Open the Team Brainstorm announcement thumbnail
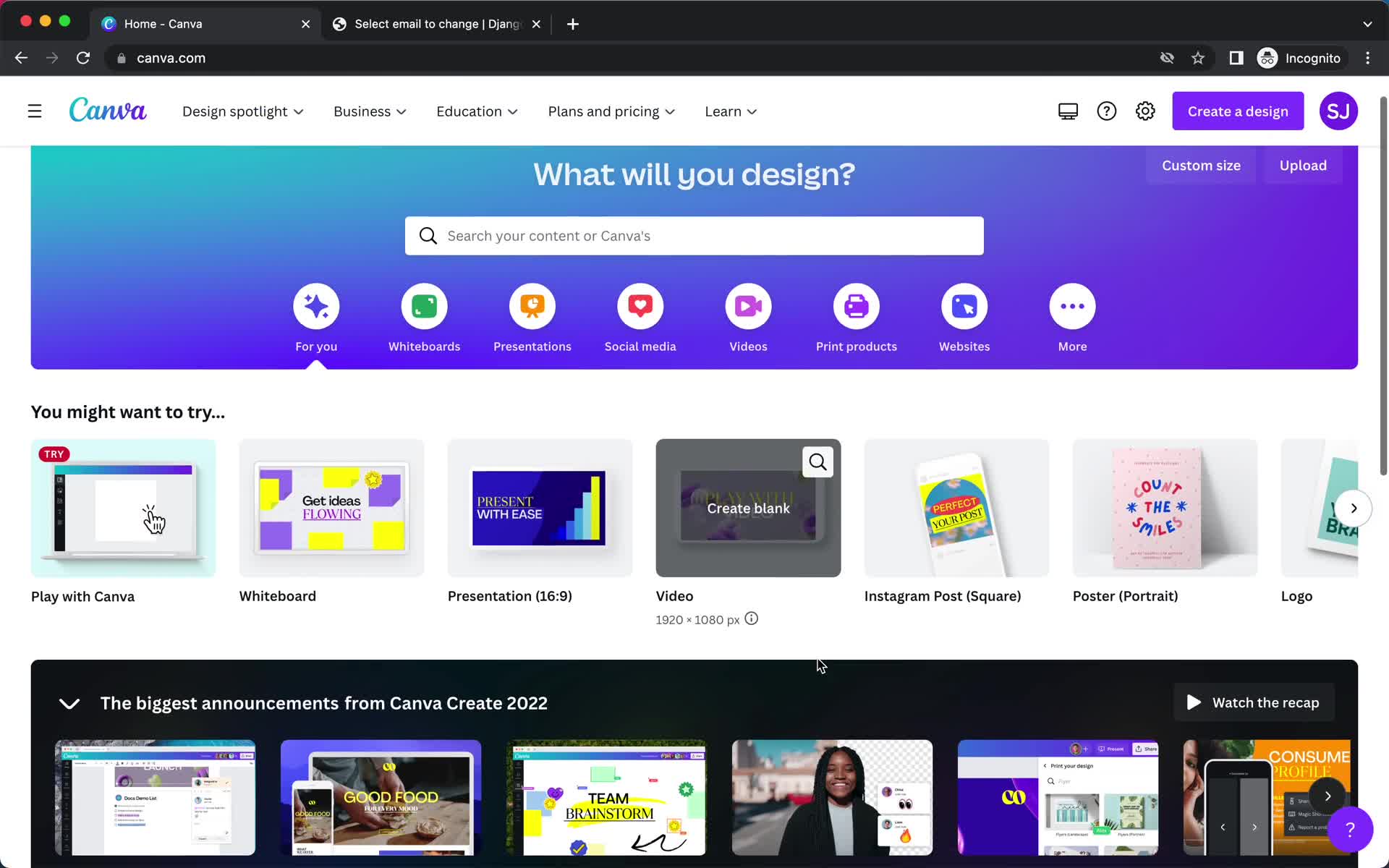This screenshot has height=868, width=1389. click(606, 797)
